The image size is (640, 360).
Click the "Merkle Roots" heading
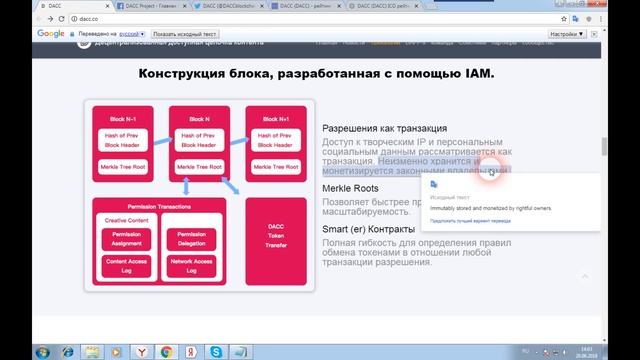(x=350, y=189)
